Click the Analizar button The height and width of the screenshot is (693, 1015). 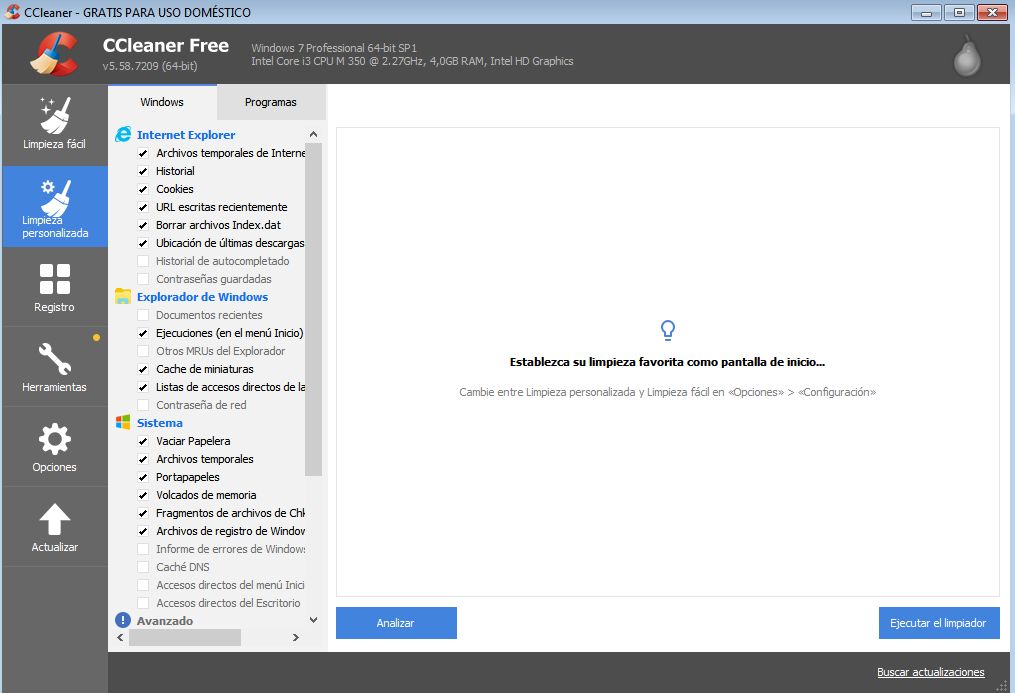coord(396,622)
